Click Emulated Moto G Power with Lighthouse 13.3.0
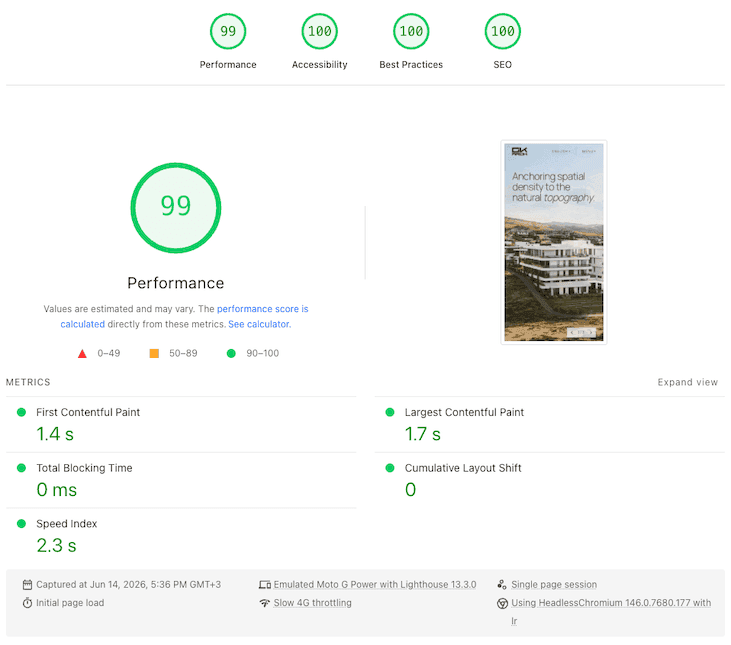This screenshot has height=645, width=731. [375, 584]
